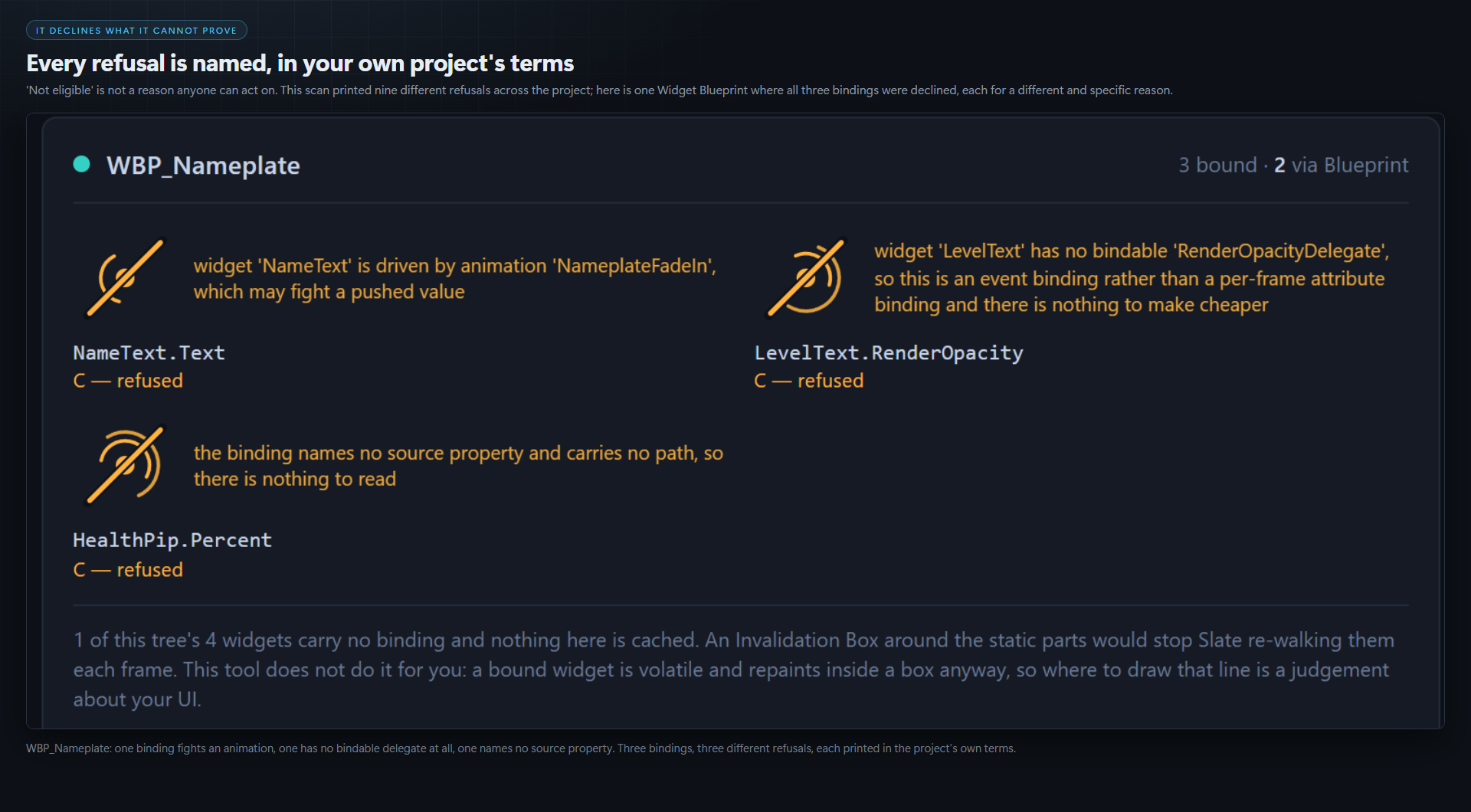
Task: Click 'C — refused' under NameText.Text
Action: tap(128, 381)
